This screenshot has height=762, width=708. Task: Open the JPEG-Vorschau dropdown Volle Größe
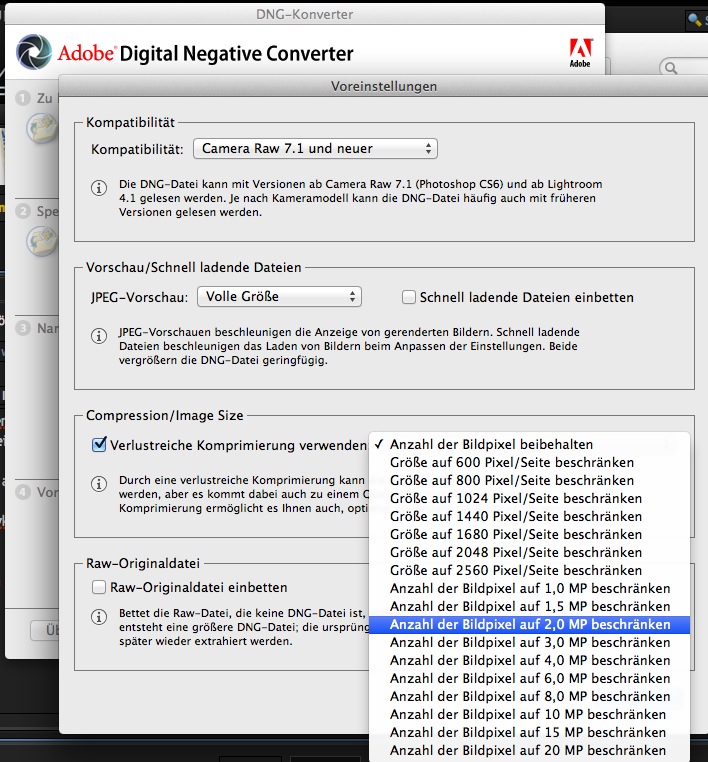click(279, 296)
